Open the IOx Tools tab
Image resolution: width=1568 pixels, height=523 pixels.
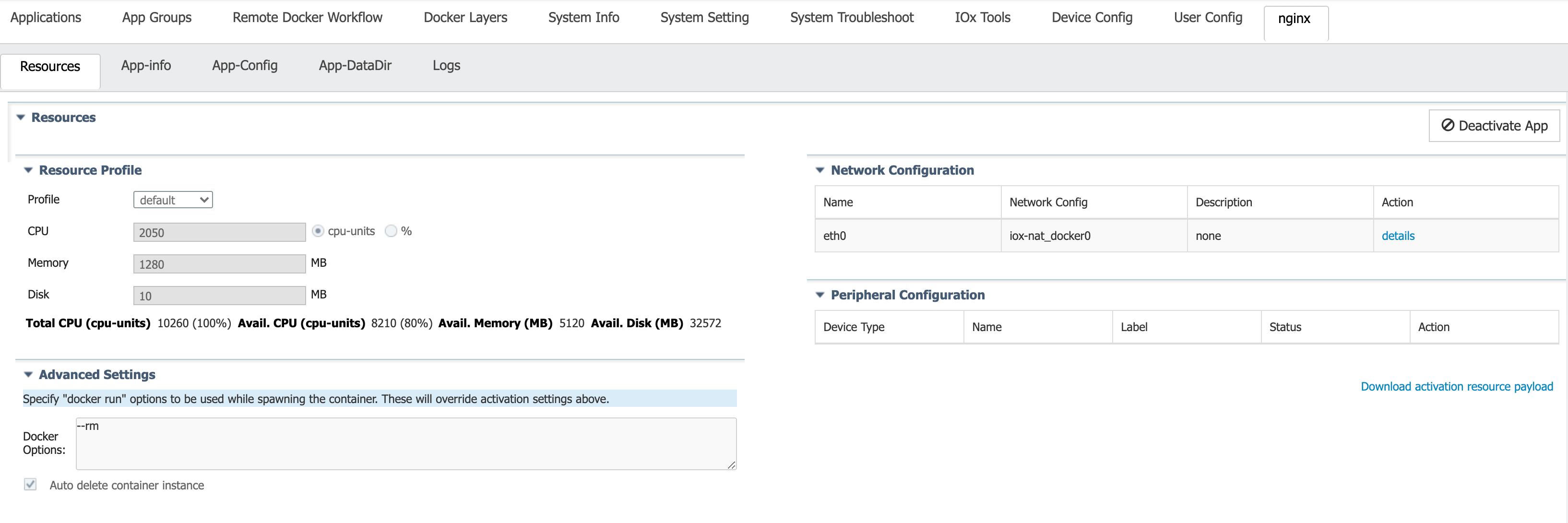[x=982, y=17]
